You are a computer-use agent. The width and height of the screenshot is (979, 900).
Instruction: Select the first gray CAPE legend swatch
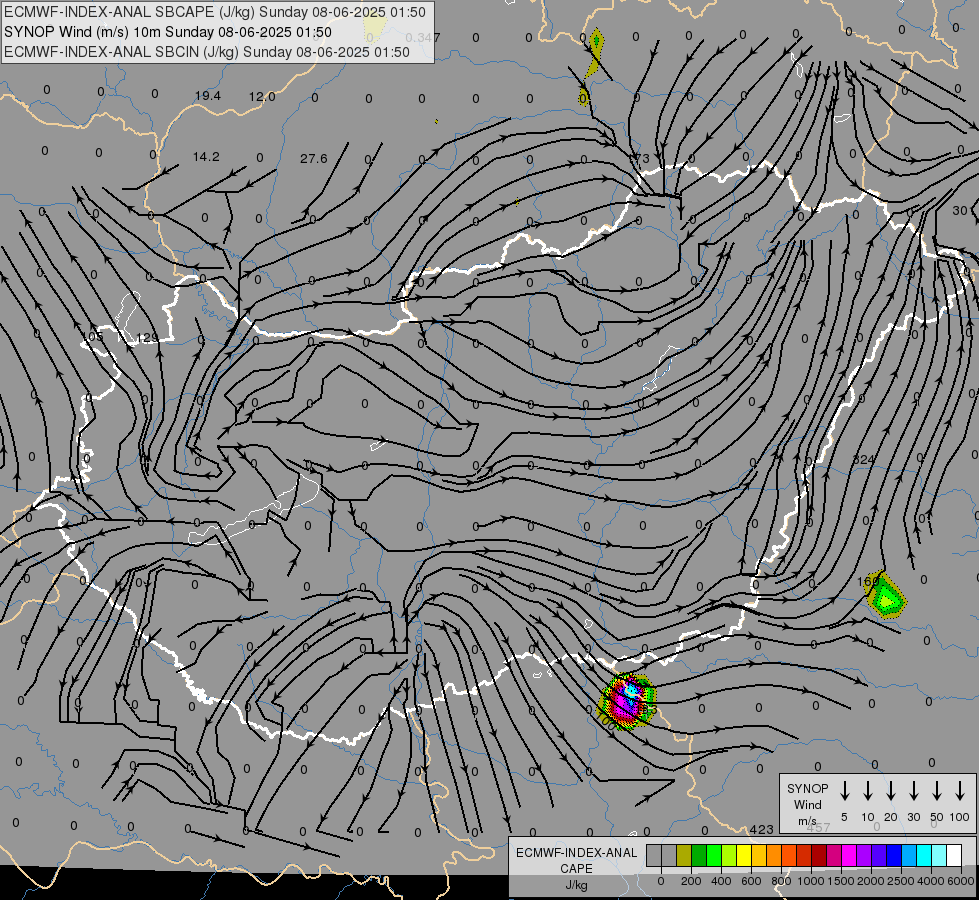(654, 855)
